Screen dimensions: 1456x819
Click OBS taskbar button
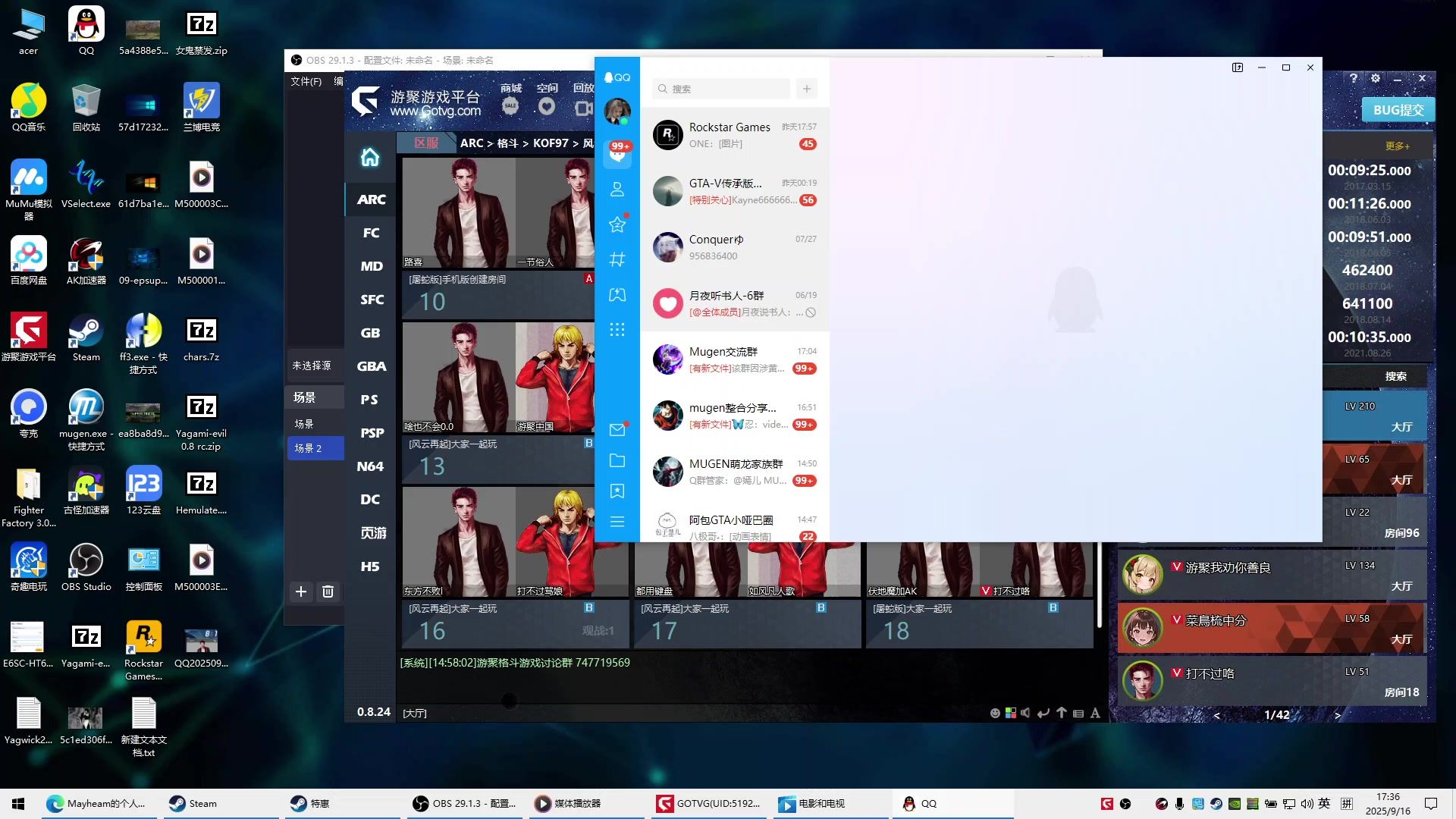click(466, 804)
